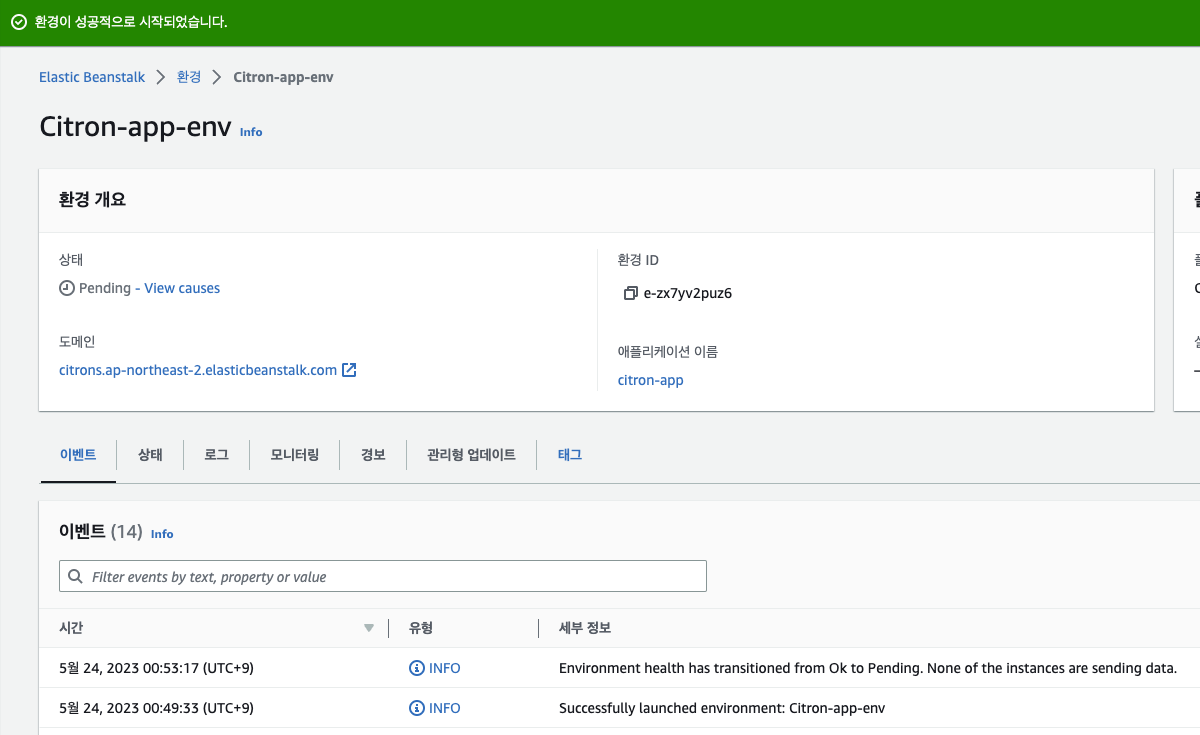
Task: Open the Elastic Beanstalk breadcrumb link
Action: click(92, 77)
